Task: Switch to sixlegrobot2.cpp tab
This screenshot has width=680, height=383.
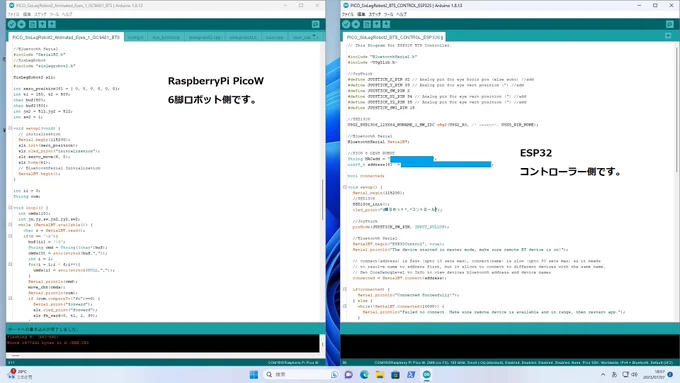Action: tap(204, 37)
